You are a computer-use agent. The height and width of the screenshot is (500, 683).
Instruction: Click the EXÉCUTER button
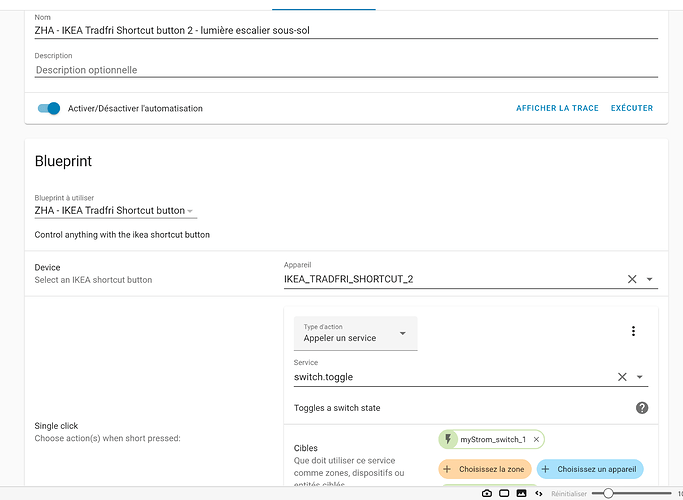(632, 108)
